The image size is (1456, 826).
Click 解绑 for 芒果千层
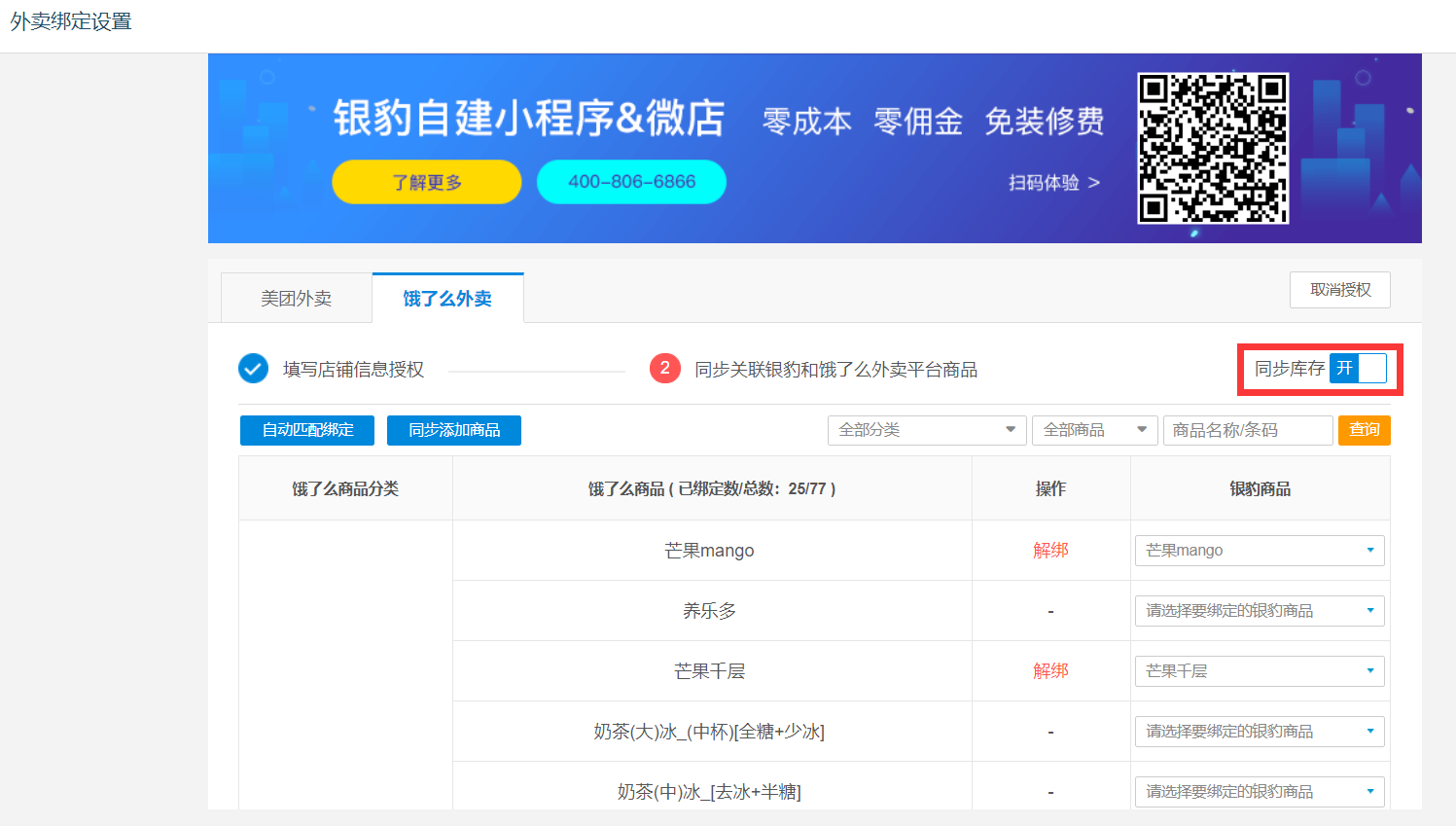pos(1050,671)
